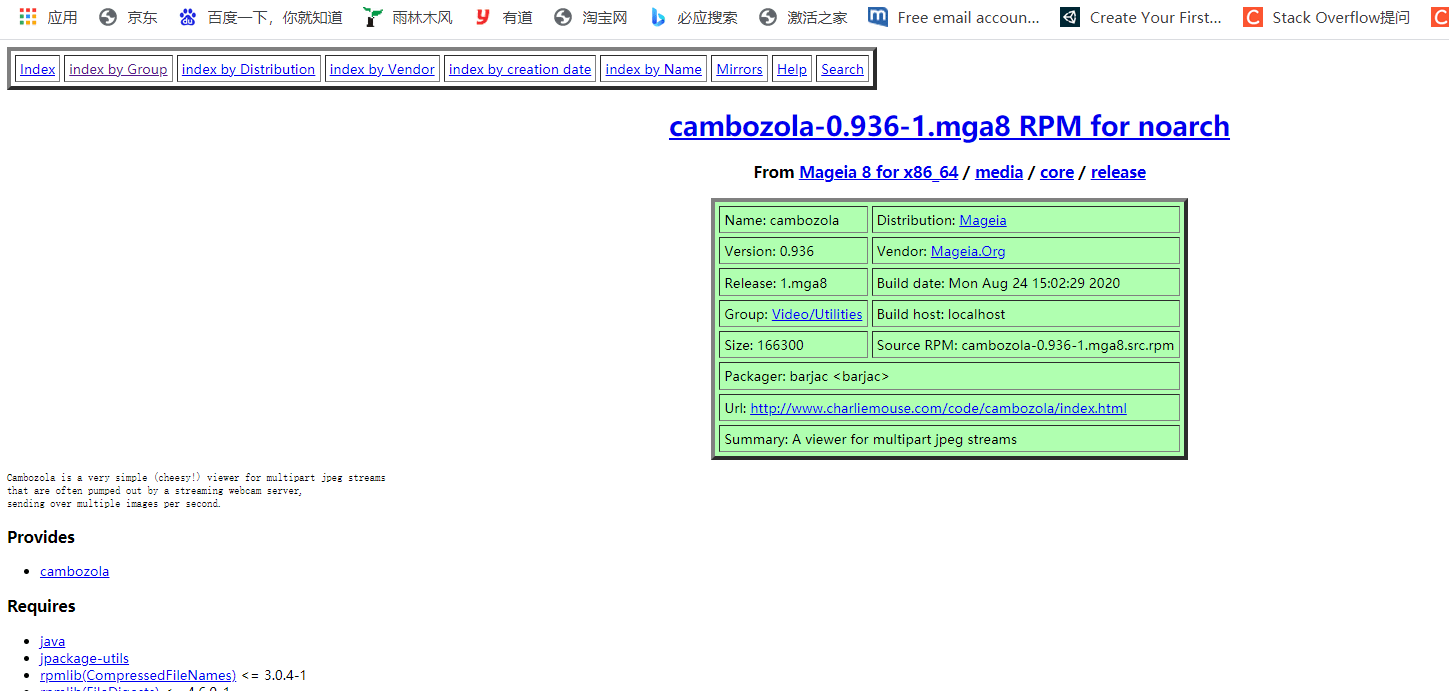Open index by Vendor
1449x691 pixels.
coord(382,69)
